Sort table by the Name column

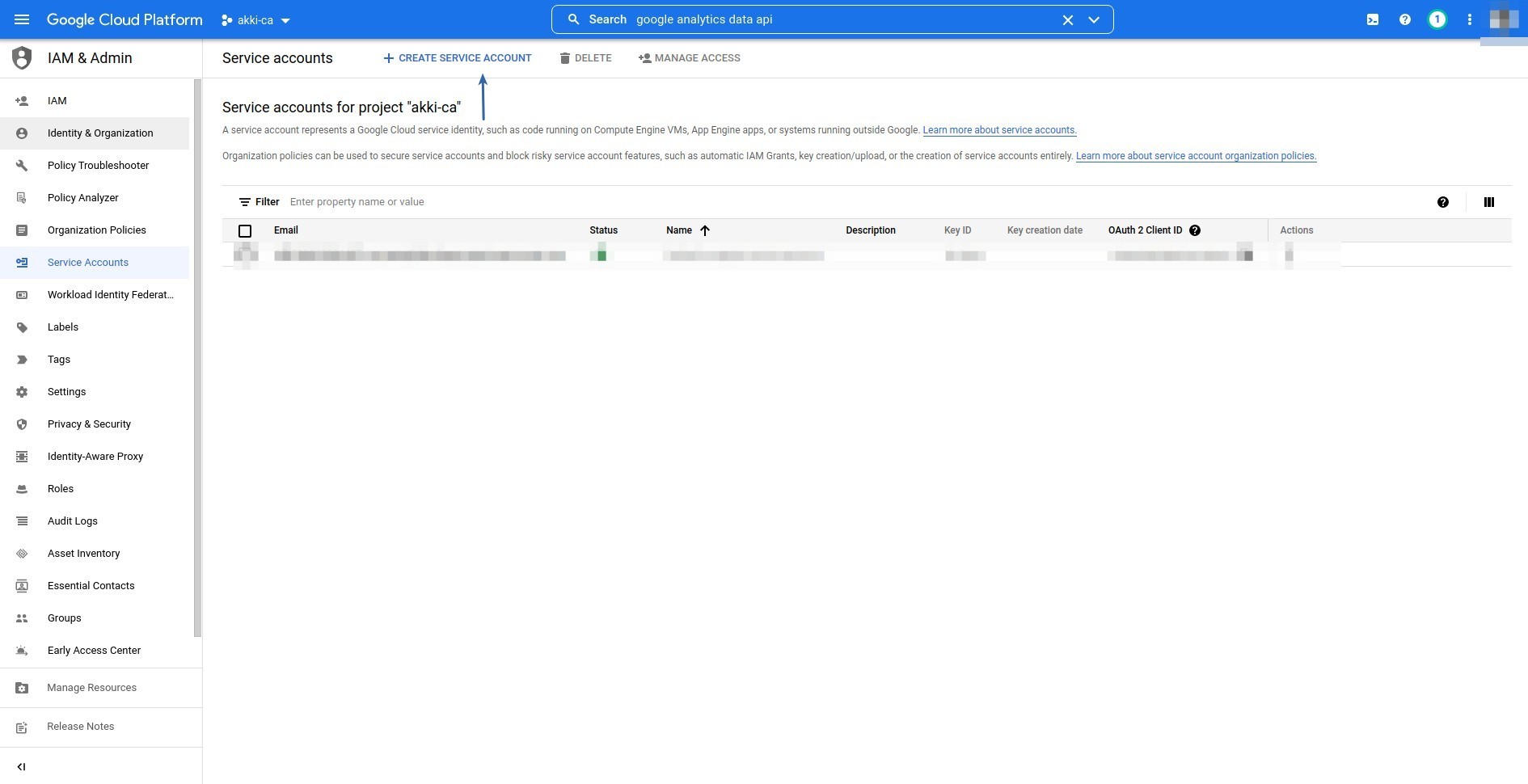point(679,230)
